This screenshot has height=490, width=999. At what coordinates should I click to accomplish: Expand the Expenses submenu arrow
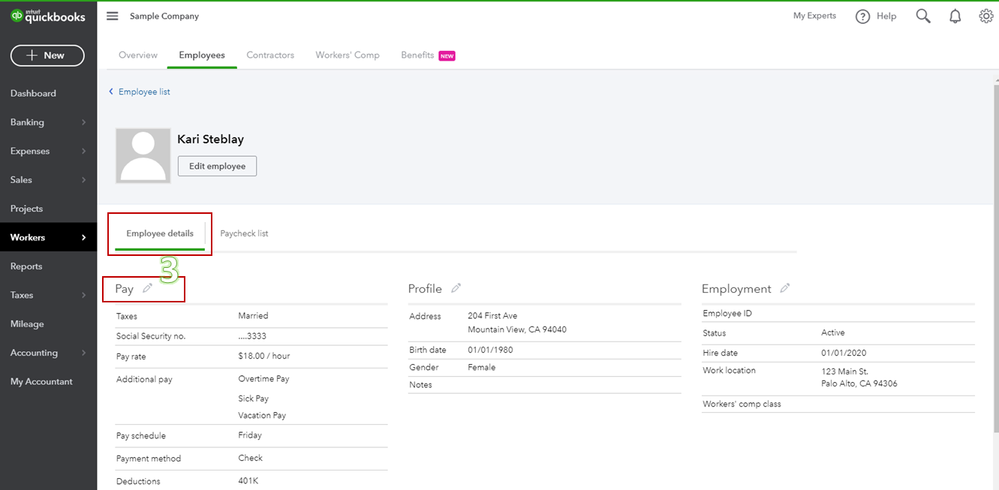(x=83, y=151)
